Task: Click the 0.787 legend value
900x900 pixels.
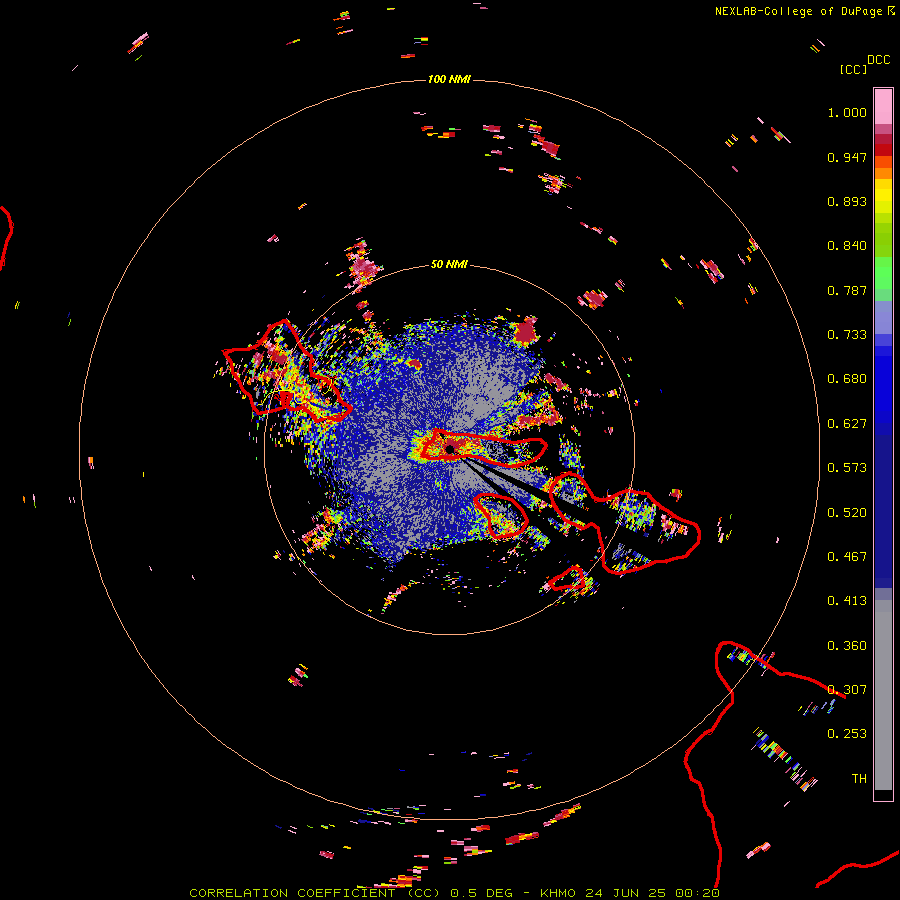Action: point(847,290)
